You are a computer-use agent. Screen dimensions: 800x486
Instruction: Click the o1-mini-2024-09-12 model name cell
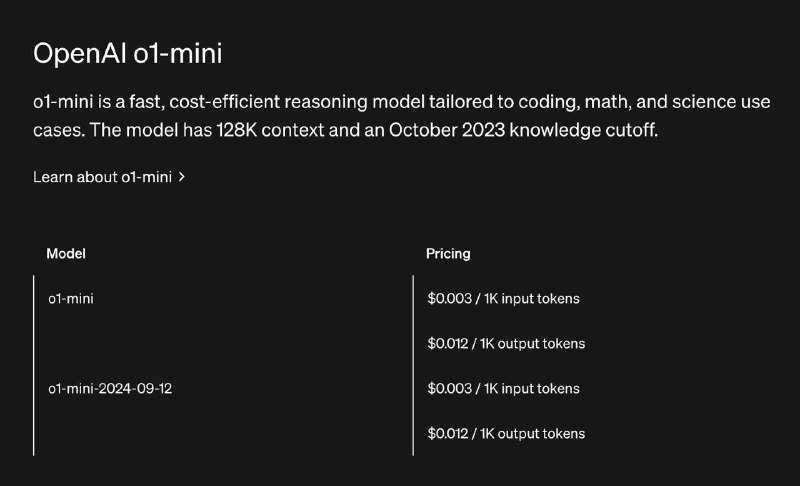110,389
